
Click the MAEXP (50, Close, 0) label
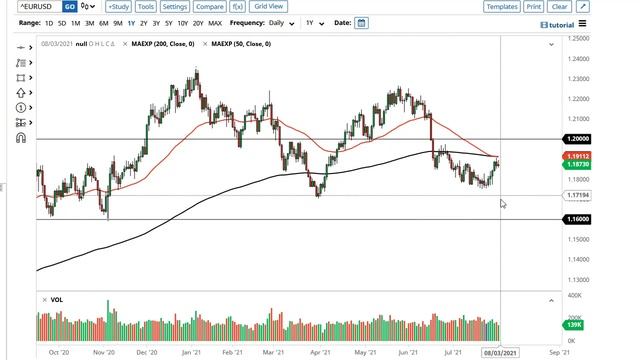click(241, 44)
